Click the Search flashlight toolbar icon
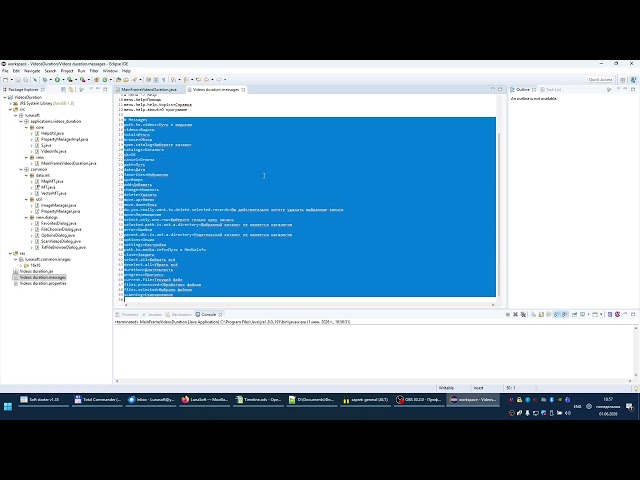640x480 pixels. pyautogui.click(x=134, y=80)
